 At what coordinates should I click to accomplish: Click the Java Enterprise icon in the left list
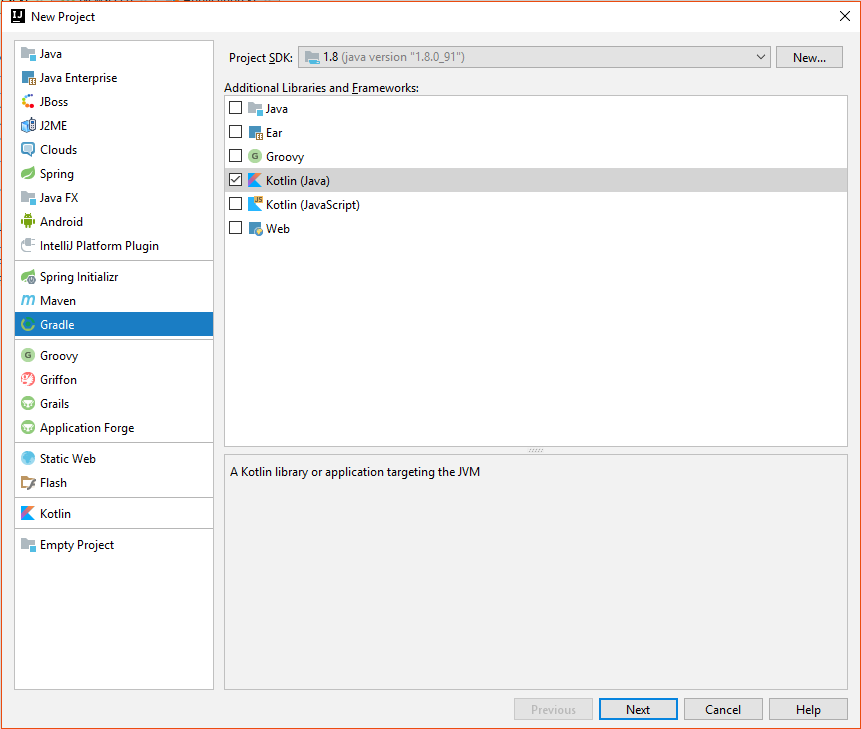[x=28, y=78]
